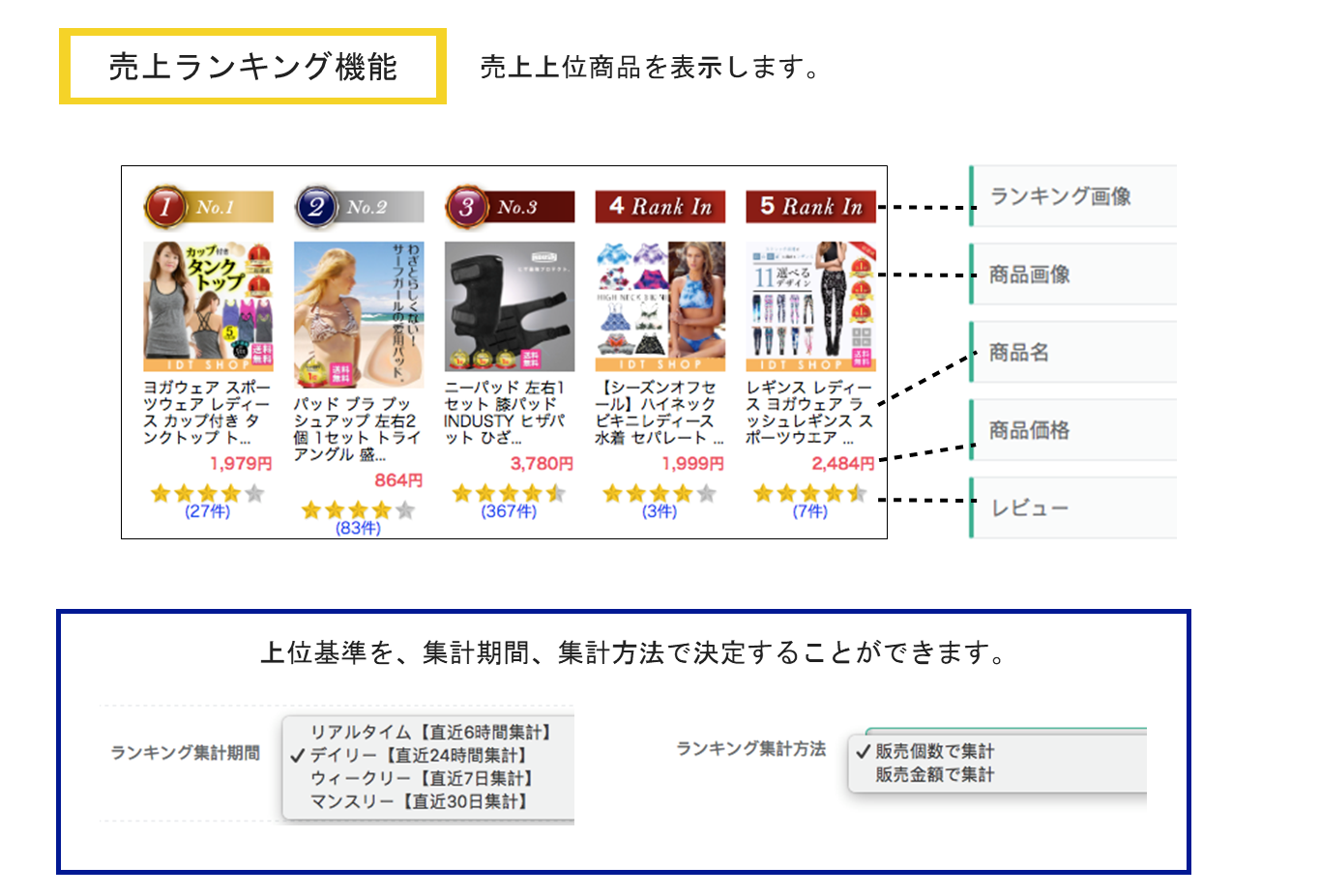This screenshot has height=896, width=1320.
Task: Click the ランキング集計期間 label
Action: [x=185, y=753]
